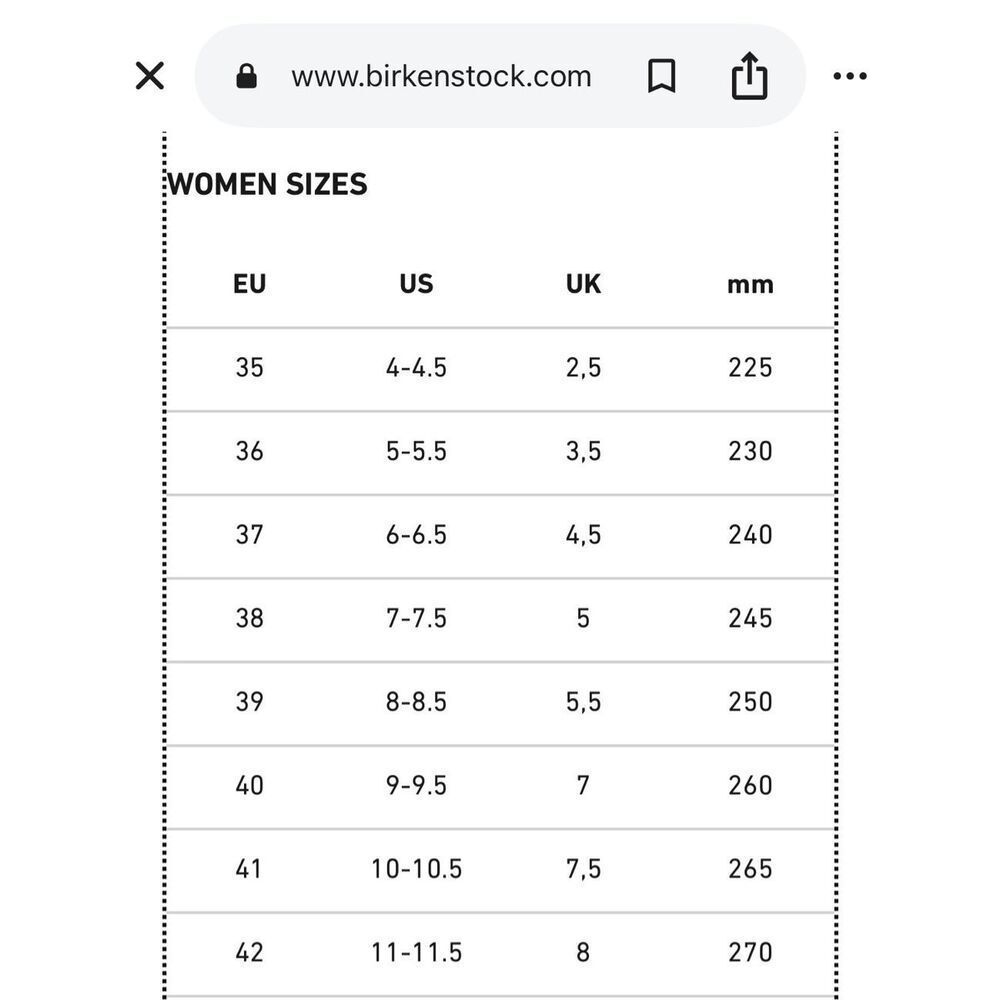Click US size 9-9.5 cell

(x=416, y=785)
